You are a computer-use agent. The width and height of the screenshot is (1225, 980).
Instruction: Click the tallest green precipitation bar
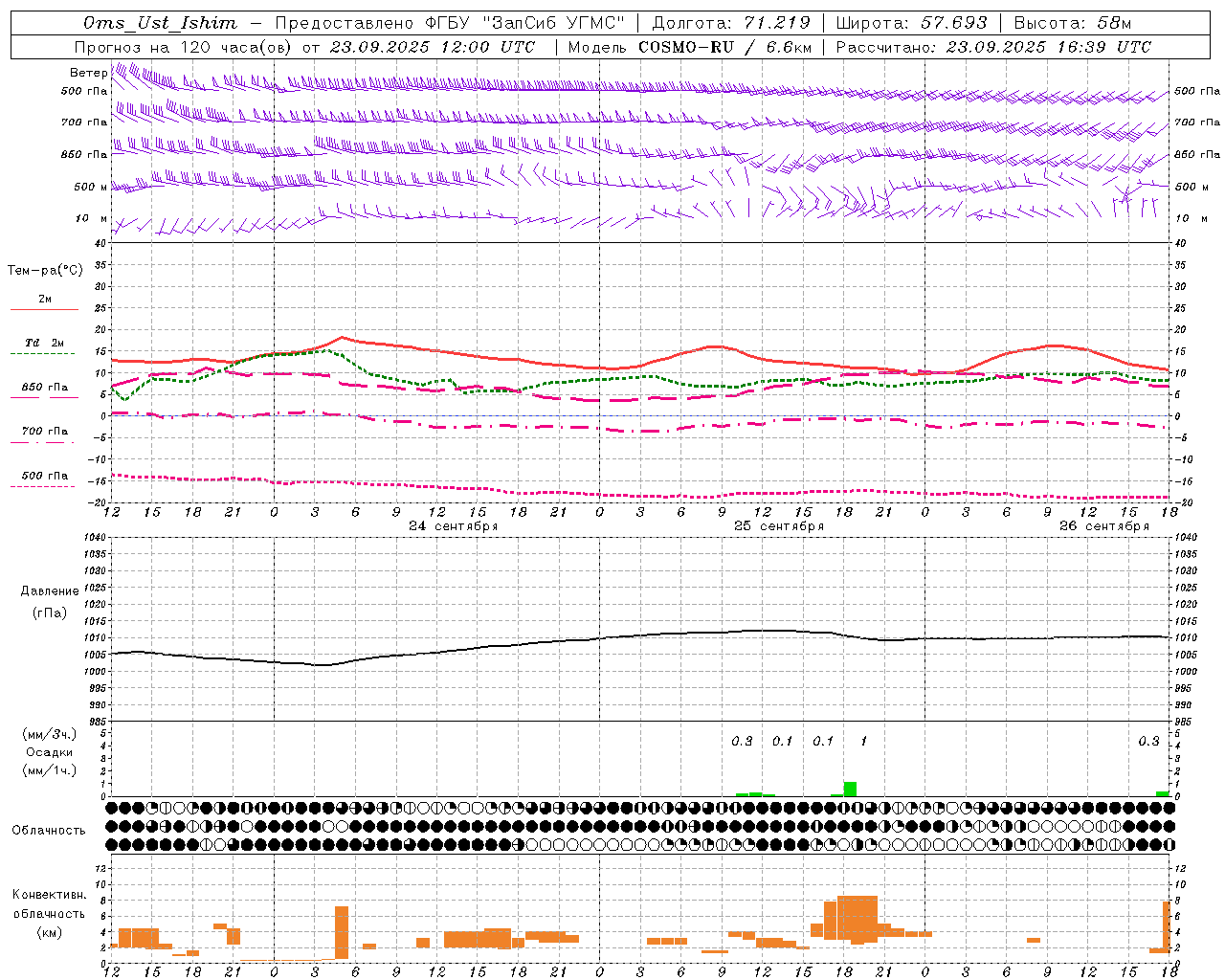[850, 790]
